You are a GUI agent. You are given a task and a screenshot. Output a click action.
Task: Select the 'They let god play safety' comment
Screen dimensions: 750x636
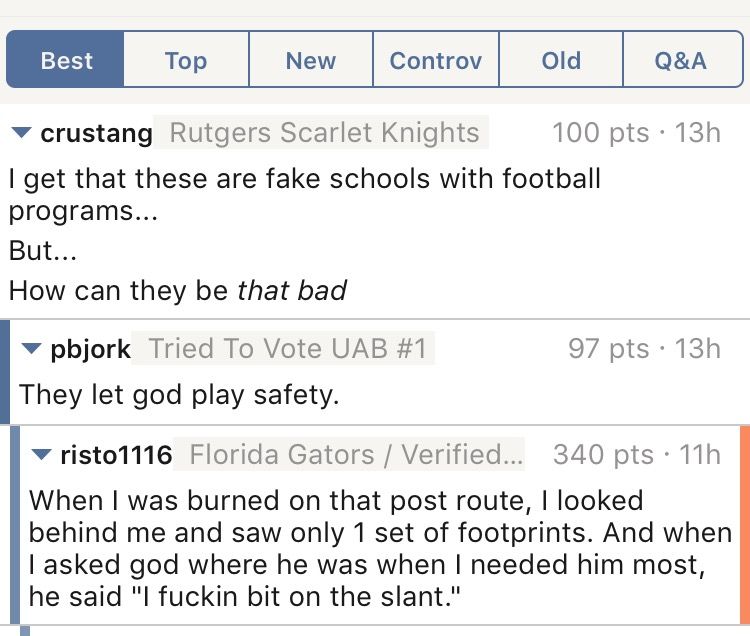(x=179, y=395)
